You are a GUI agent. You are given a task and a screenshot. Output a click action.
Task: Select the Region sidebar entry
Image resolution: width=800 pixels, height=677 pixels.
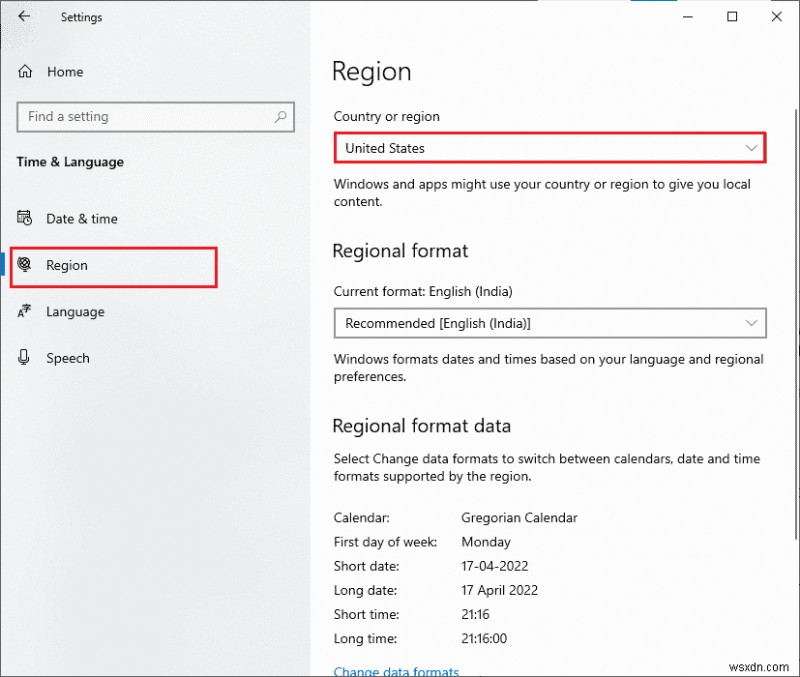66,266
